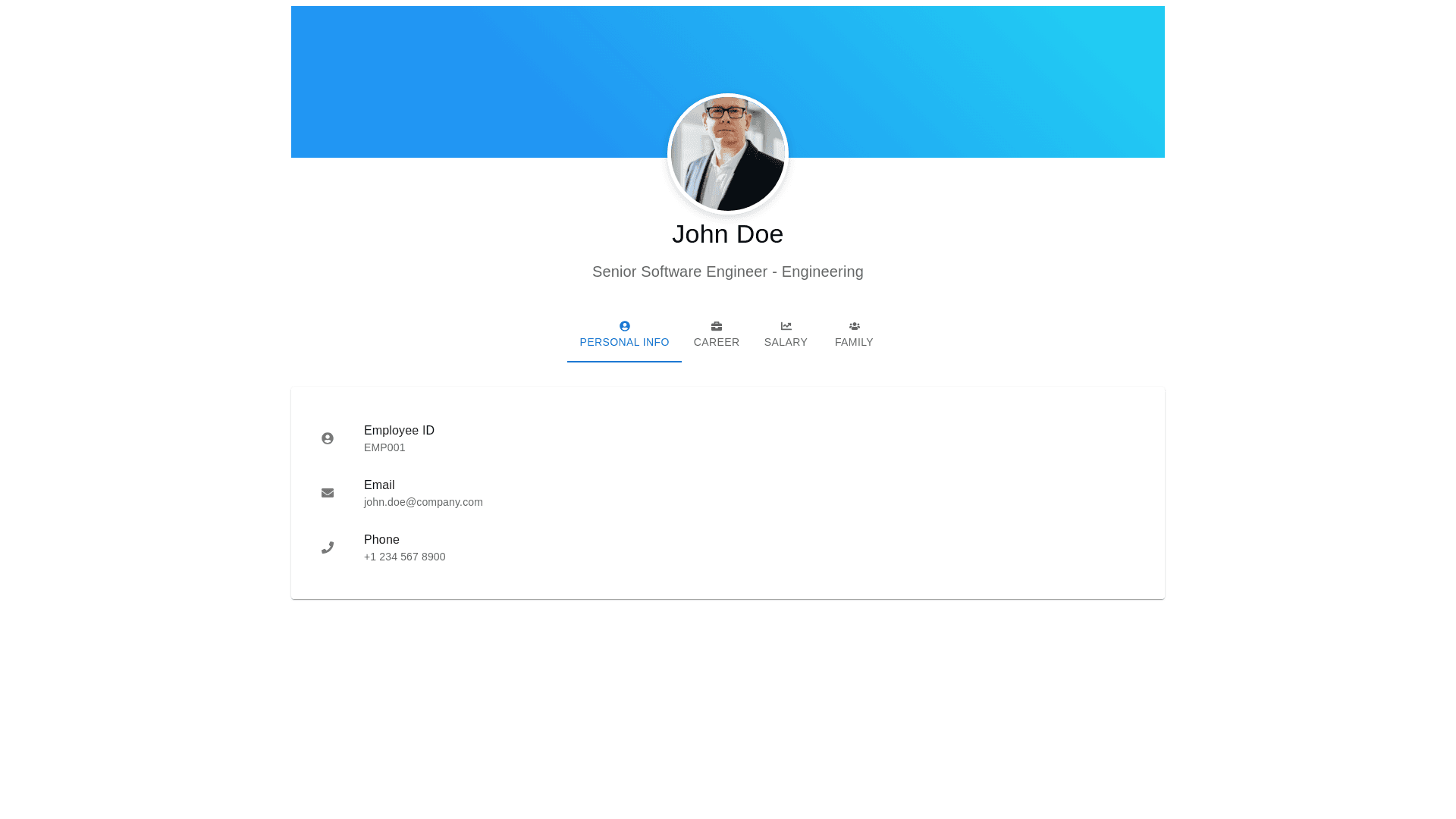The width and height of the screenshot is (1456, 819).
Task: Click the Employee ID account icon
Action: (x=328, y=438)
